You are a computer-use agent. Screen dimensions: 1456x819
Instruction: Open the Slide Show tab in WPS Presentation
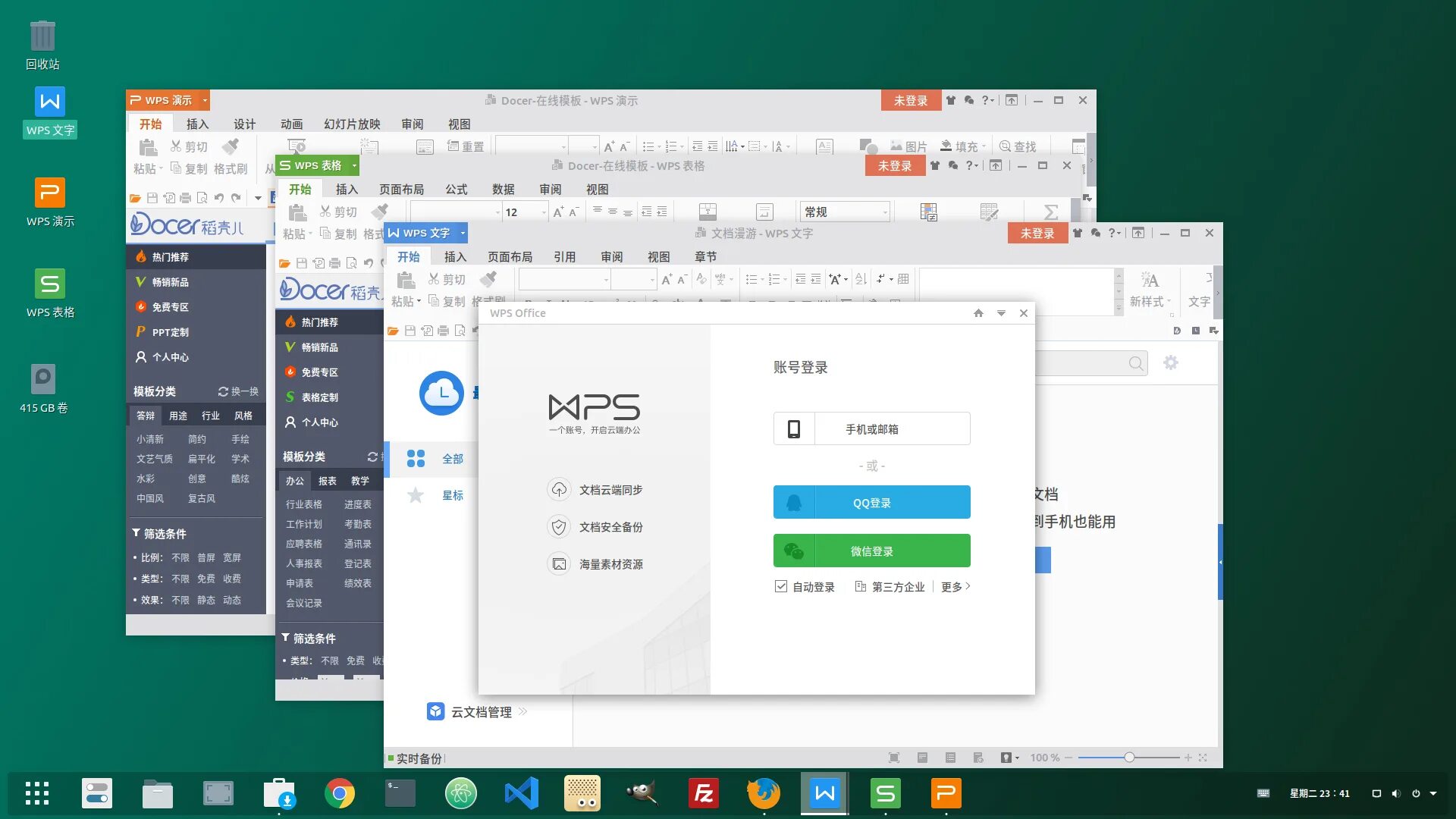point(352,124)
